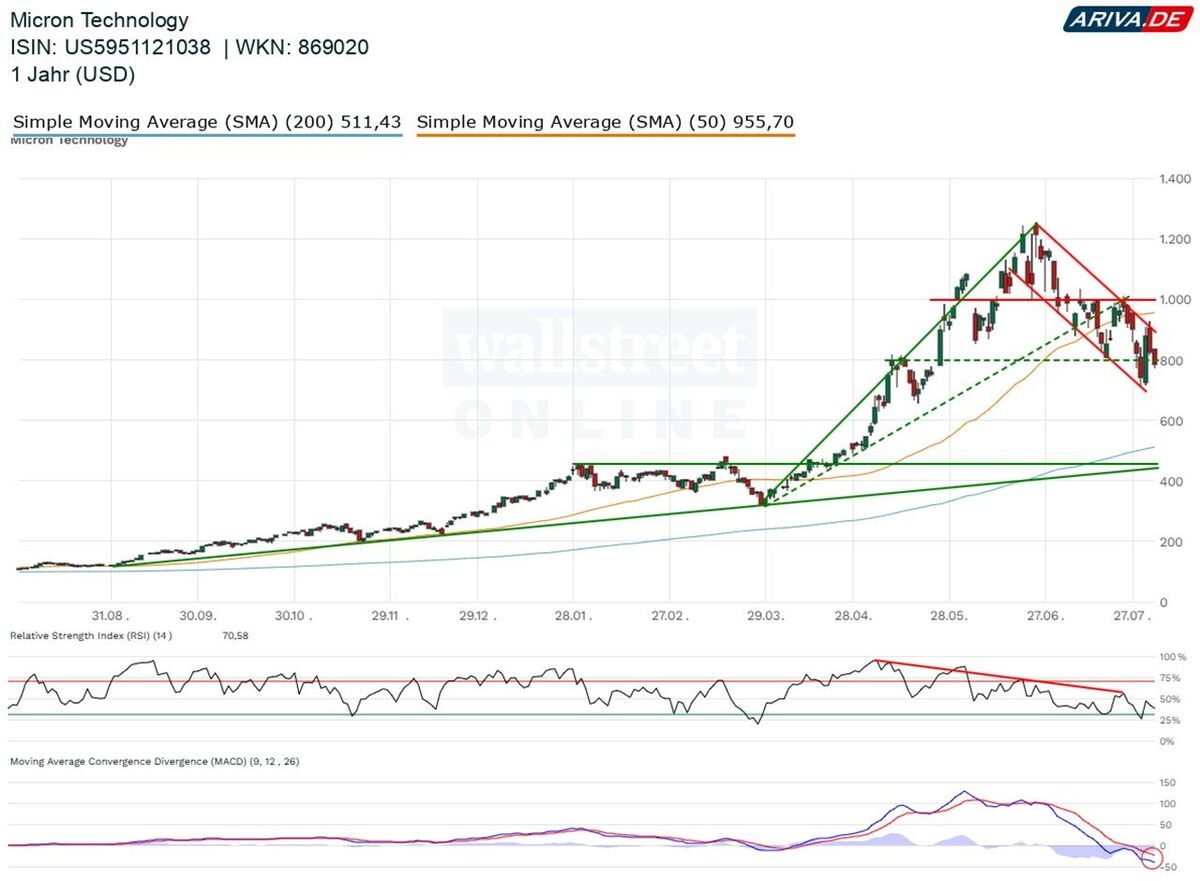Click the MACD 150 scale label
The width and height of the screenshot is (1200, 881).
click(1168, 782)
